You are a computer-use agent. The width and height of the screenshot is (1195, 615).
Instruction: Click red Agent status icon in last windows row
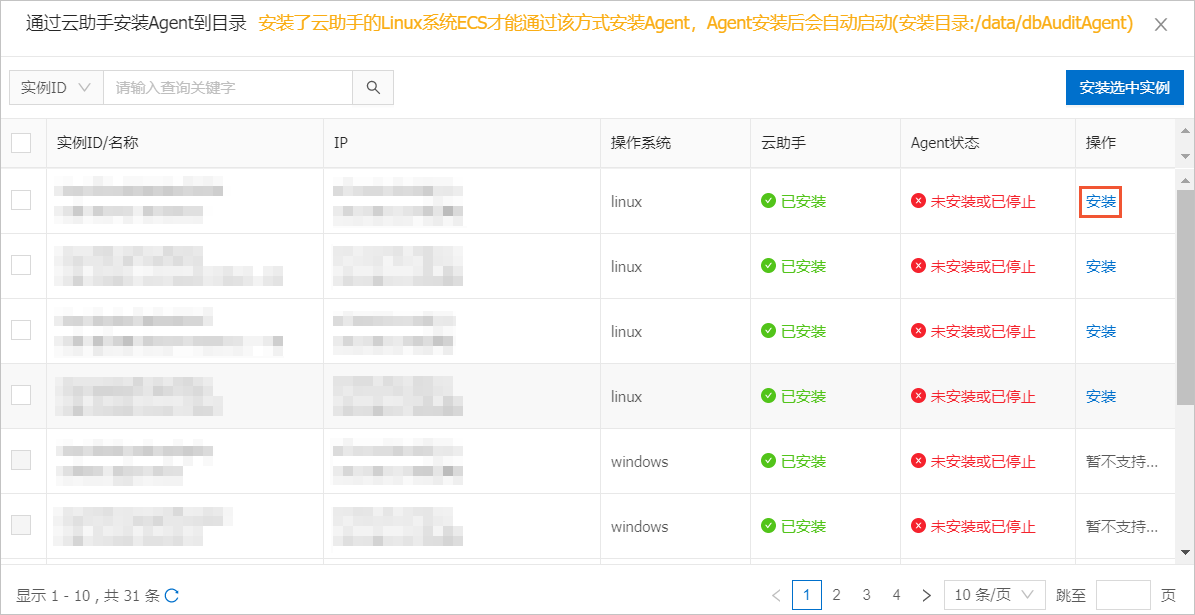(x=918, y=526)
